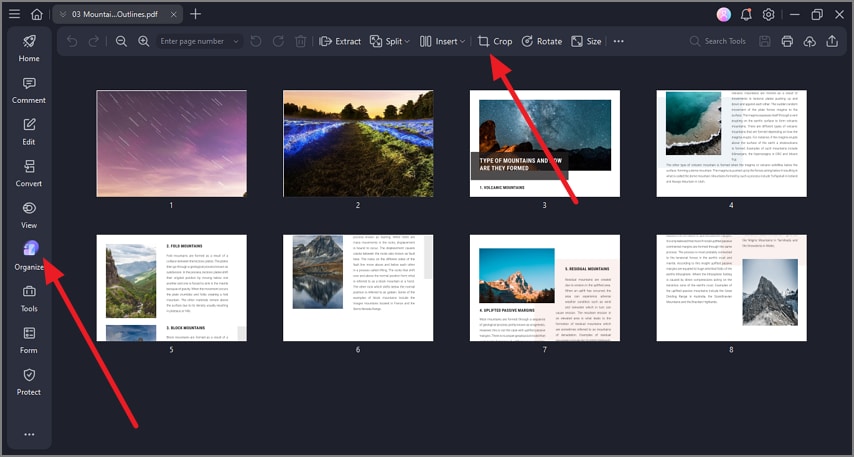The image size is (854, 457).
Task: Delete selected page with trash icon
Action: (x=301, y=41)
